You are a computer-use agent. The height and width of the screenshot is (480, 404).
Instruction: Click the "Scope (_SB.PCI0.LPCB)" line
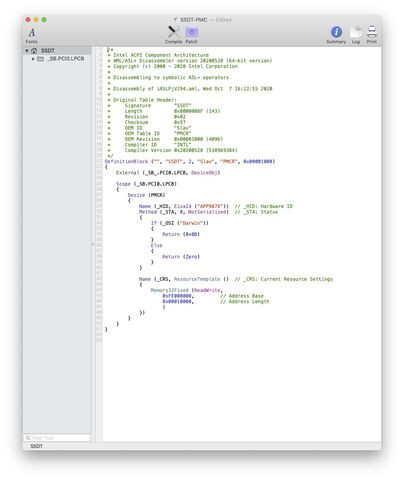146,184
